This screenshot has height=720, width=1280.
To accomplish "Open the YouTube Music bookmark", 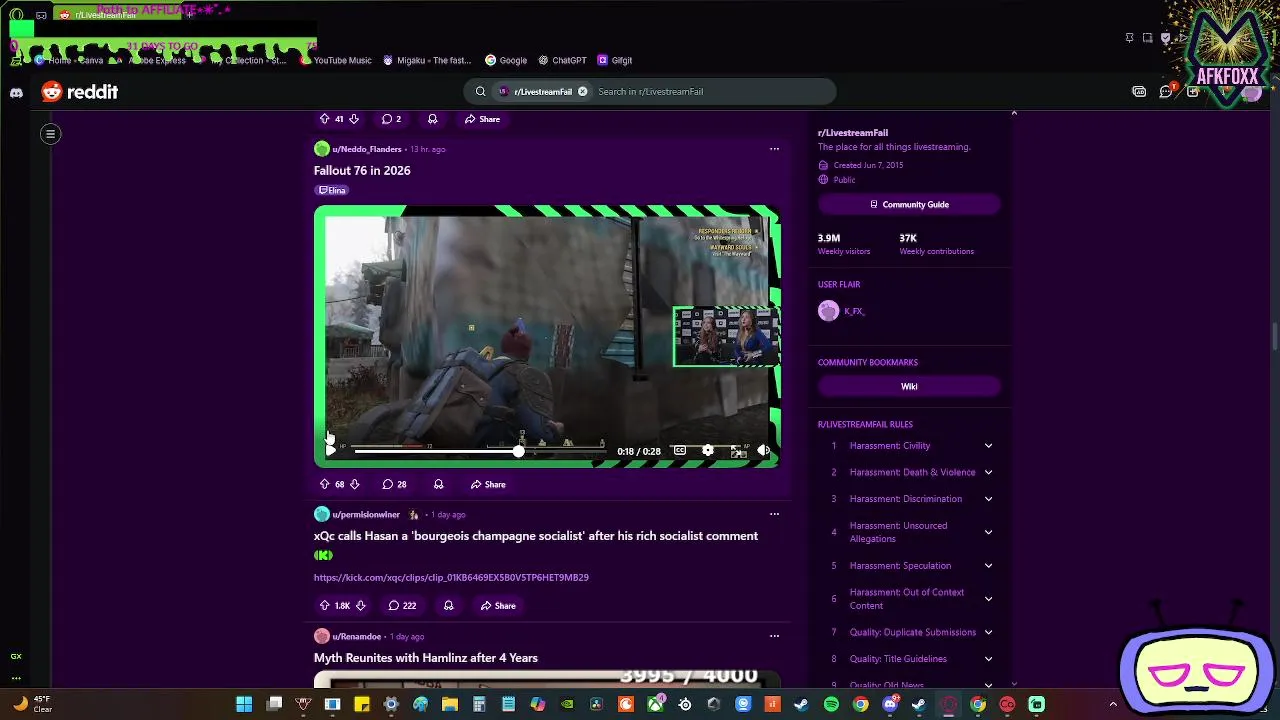I will 336,60.
